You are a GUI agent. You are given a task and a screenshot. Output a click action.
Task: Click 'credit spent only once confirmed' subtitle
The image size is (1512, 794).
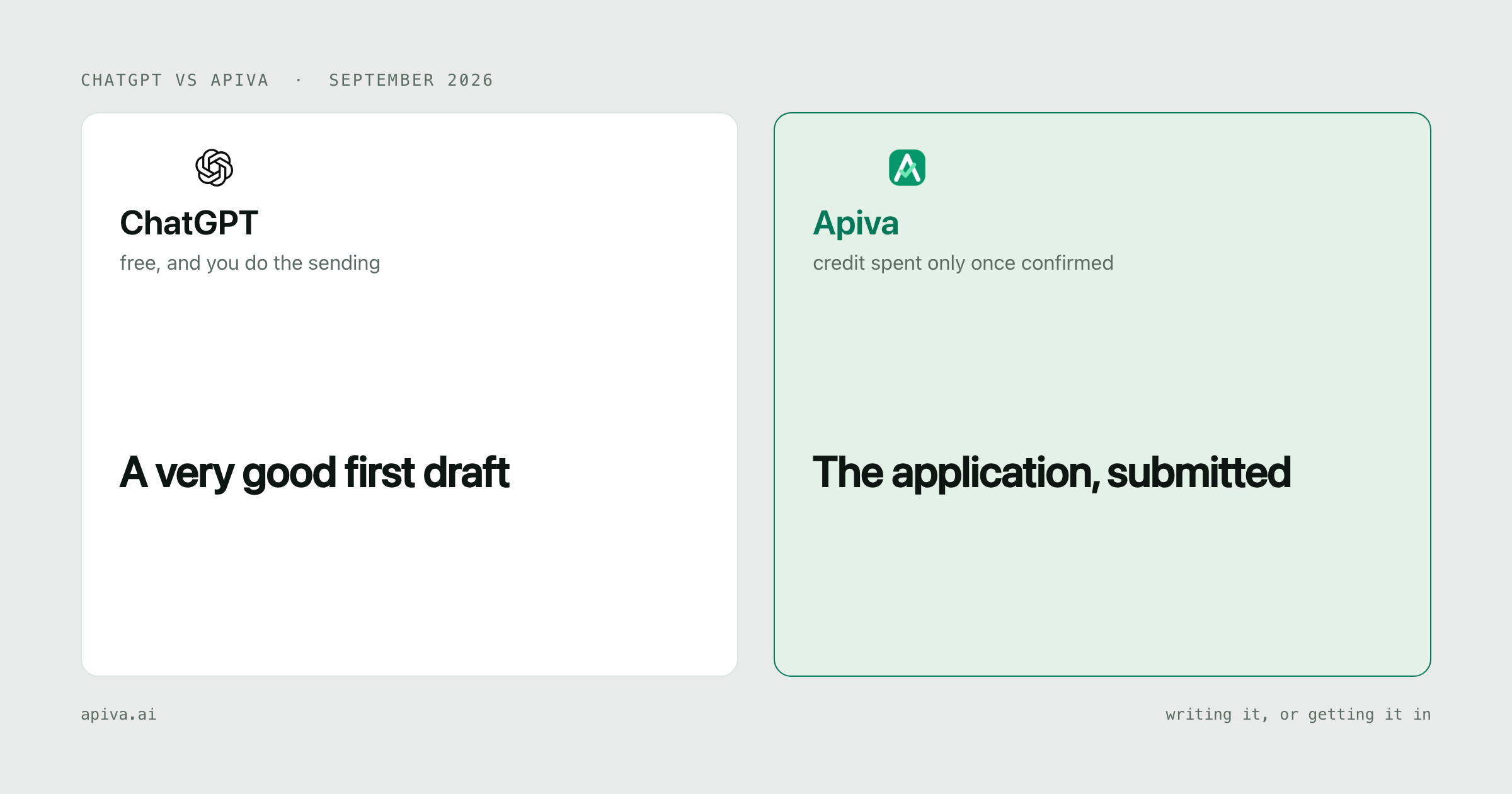coord(963,263)
